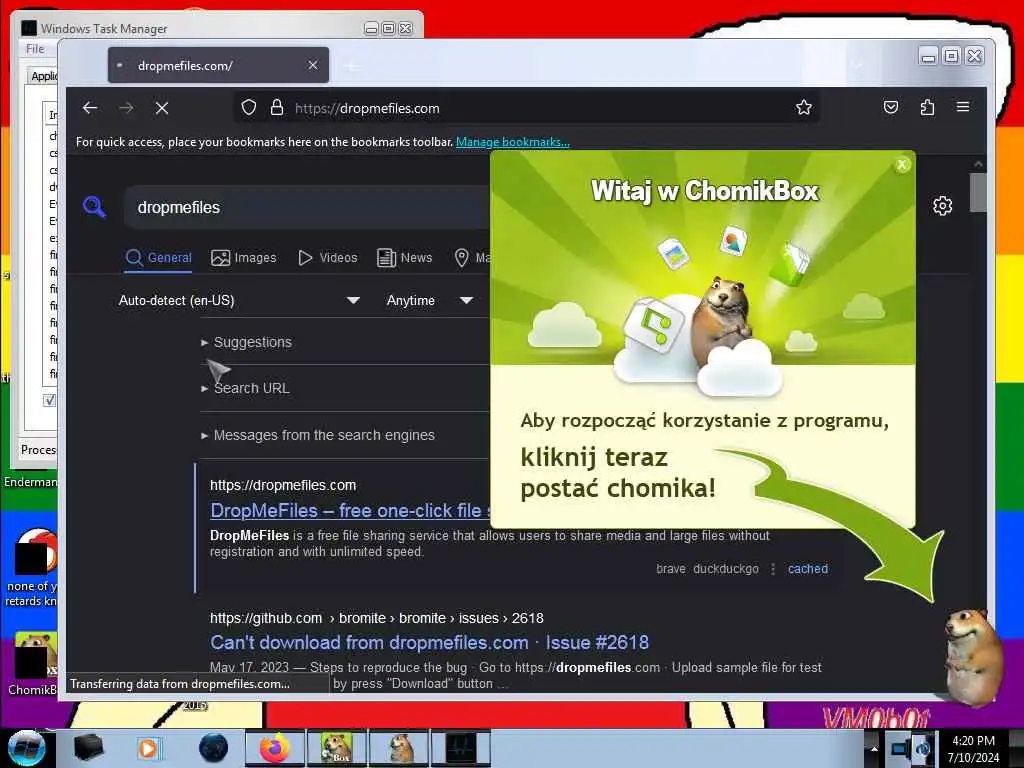1024x768 pixels.
Task: Open the Anytime time range dropdown
Action: point(430,300)
